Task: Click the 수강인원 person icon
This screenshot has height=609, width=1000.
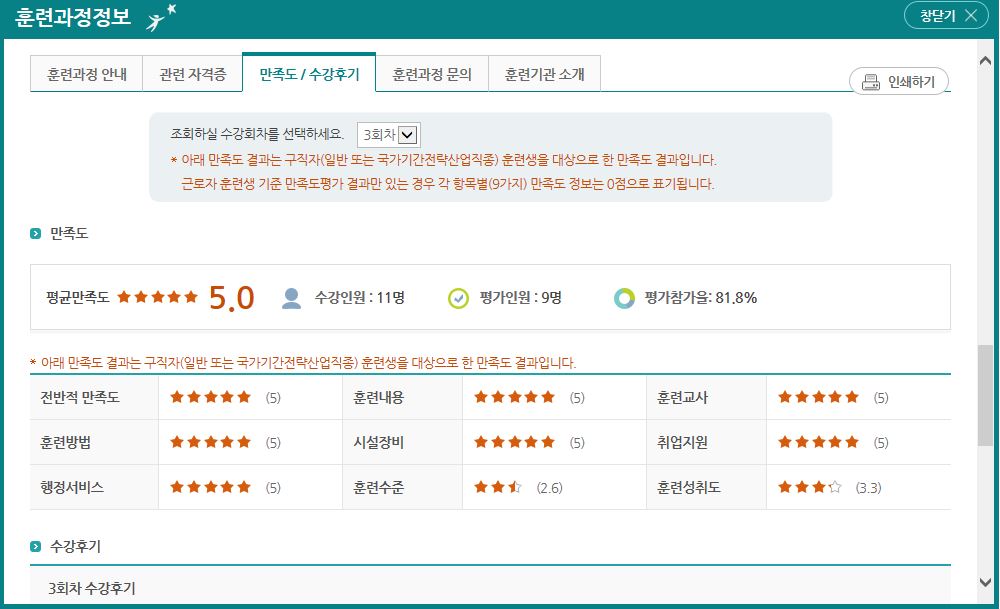Action: click(291, 297)
